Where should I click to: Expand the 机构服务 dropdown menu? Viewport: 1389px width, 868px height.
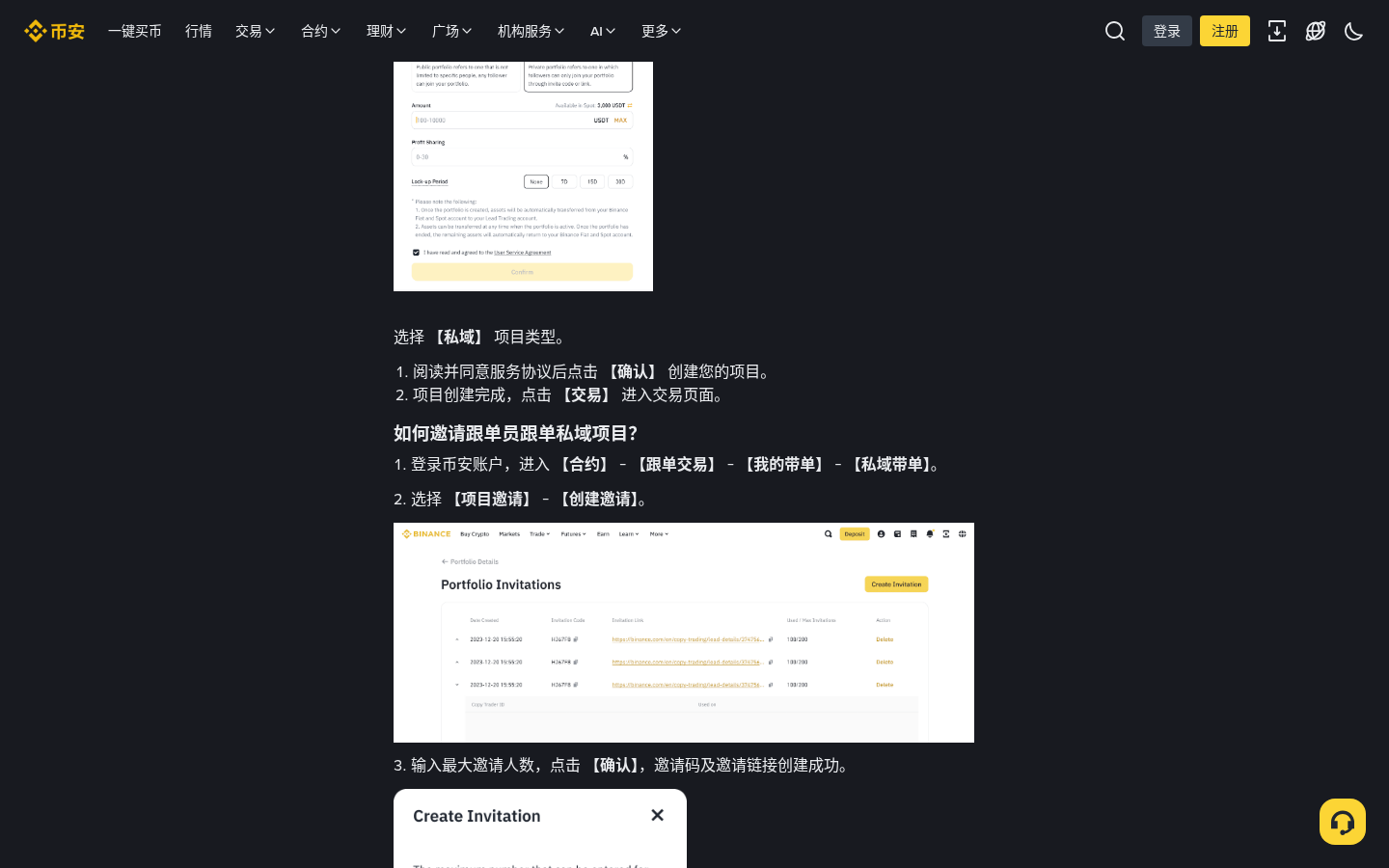tap(531, 31)
